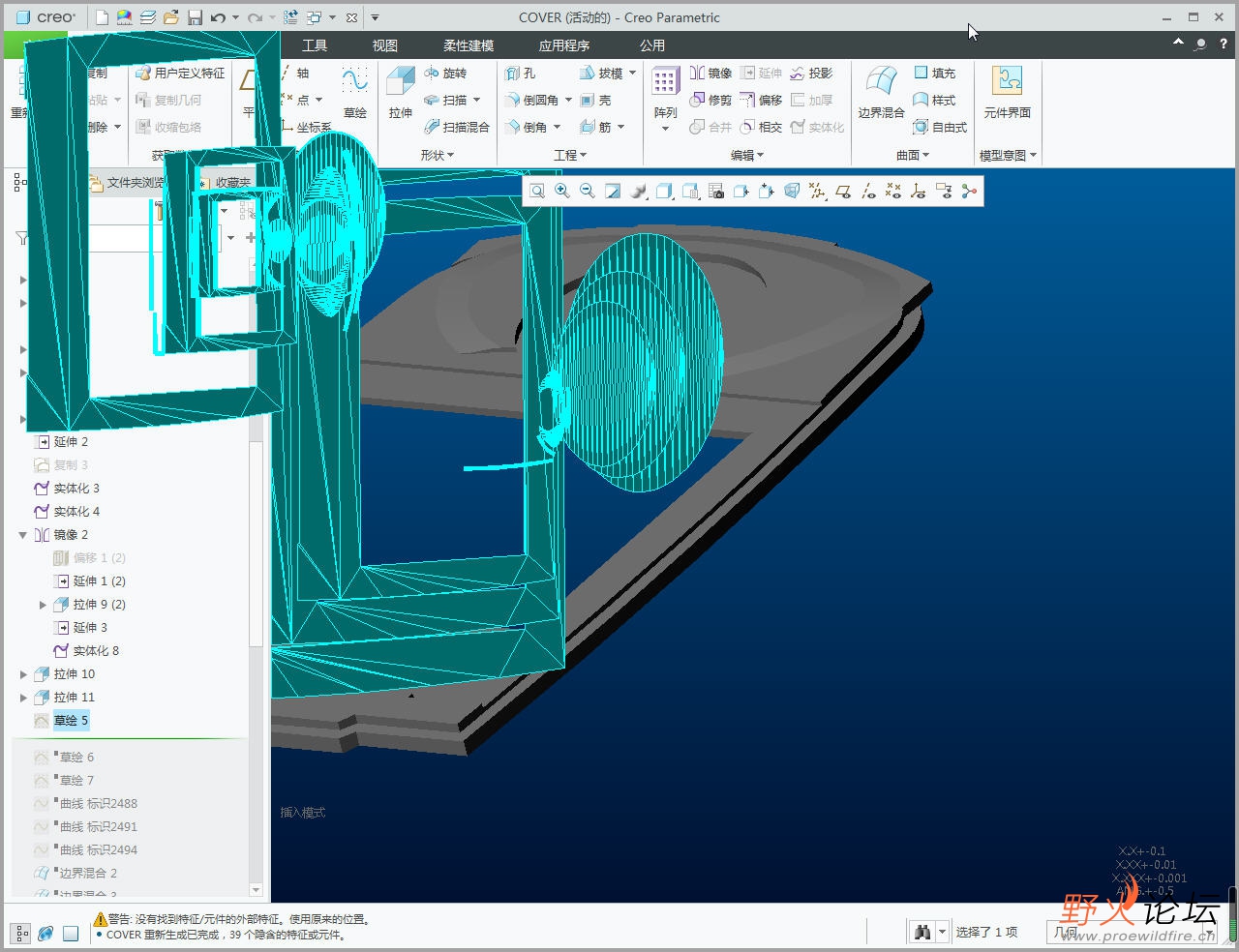
Task: Click the binoculars search icon in status bar
Action: 922,932
